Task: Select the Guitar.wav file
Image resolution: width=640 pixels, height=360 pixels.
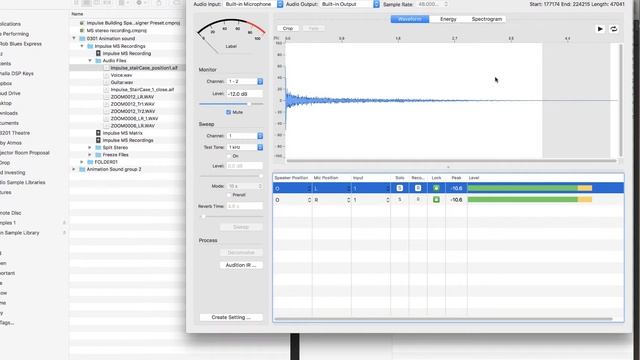Action: click(122, 82)
